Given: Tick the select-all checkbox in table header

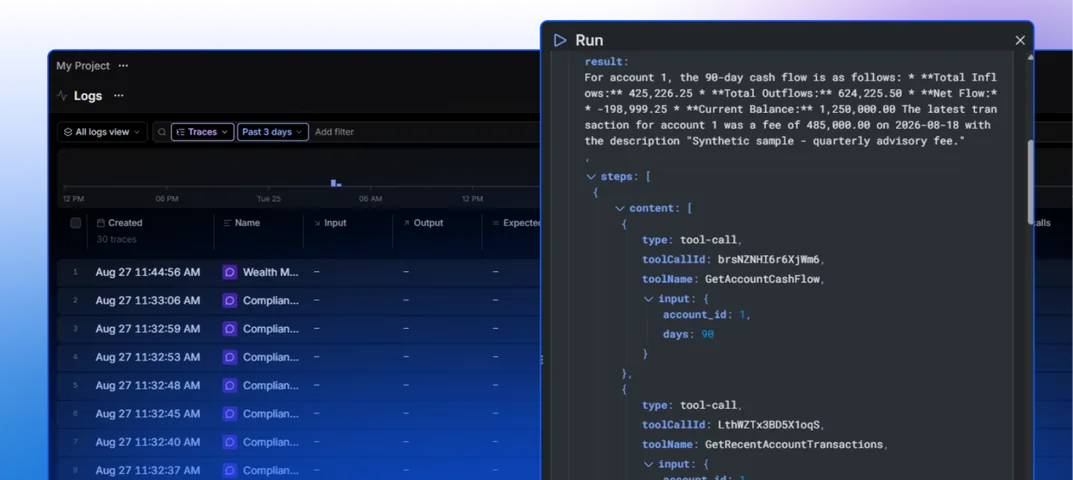Looking at the screenshot, I should 76,223.
